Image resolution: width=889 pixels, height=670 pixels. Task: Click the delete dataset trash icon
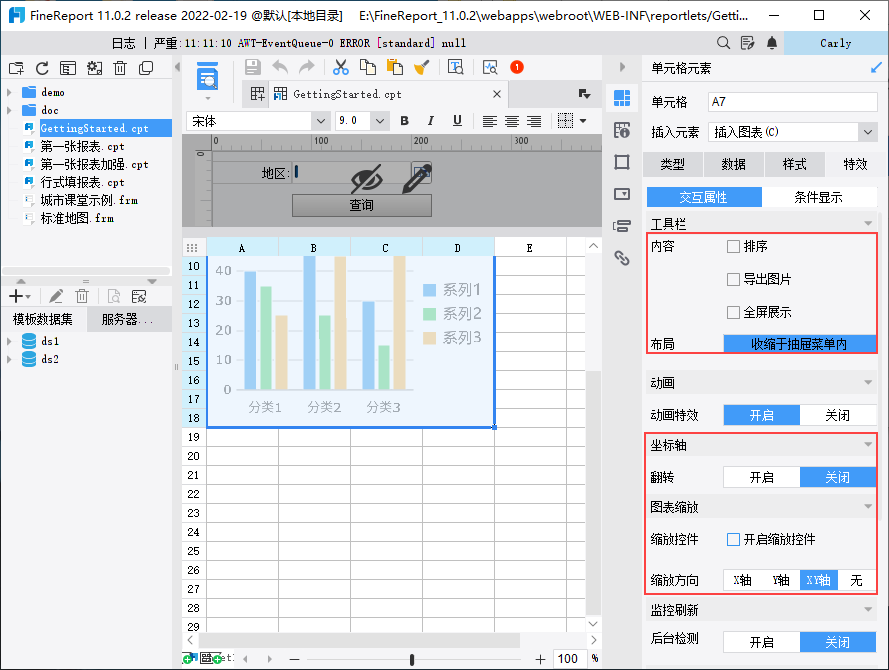[x=82, y=296]
